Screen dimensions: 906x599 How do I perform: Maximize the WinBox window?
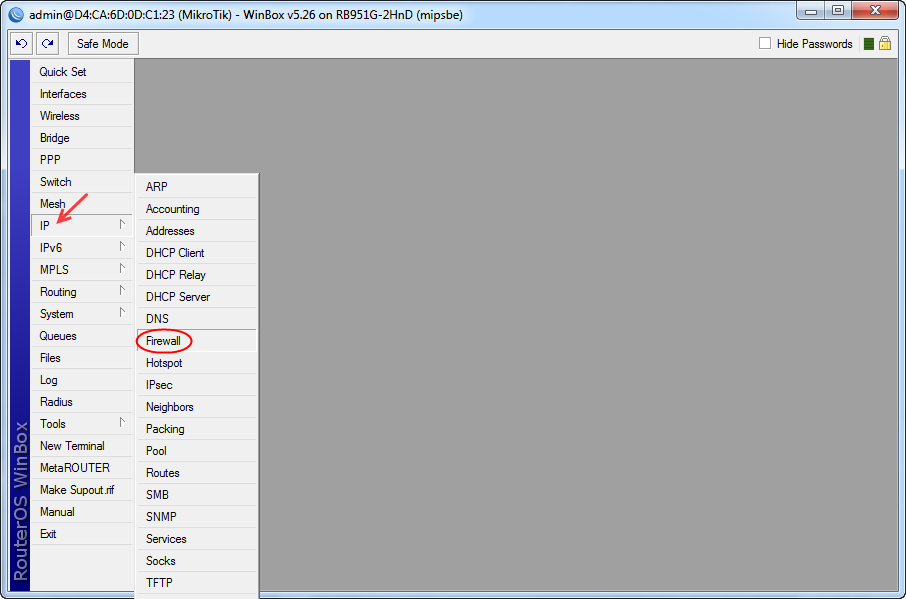coord(838,11)
